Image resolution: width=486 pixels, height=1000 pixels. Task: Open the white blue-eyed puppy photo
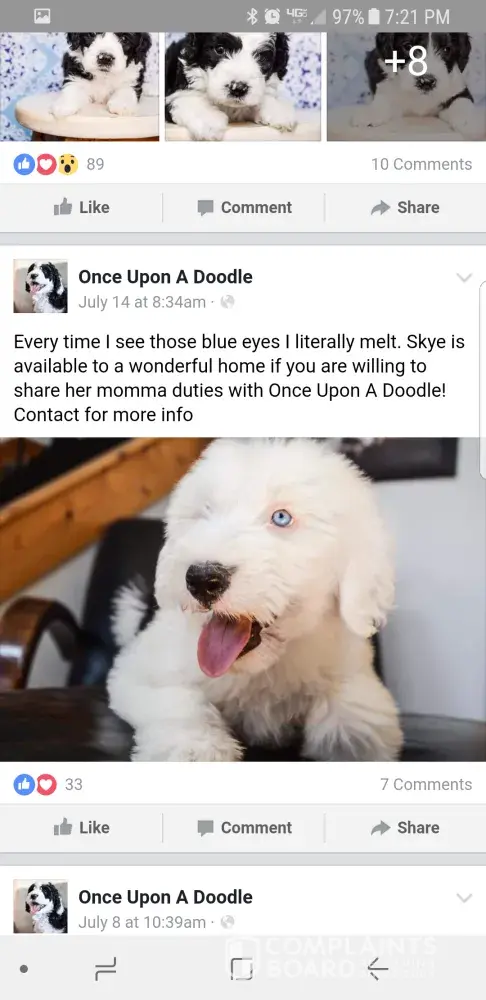[243, 599]
